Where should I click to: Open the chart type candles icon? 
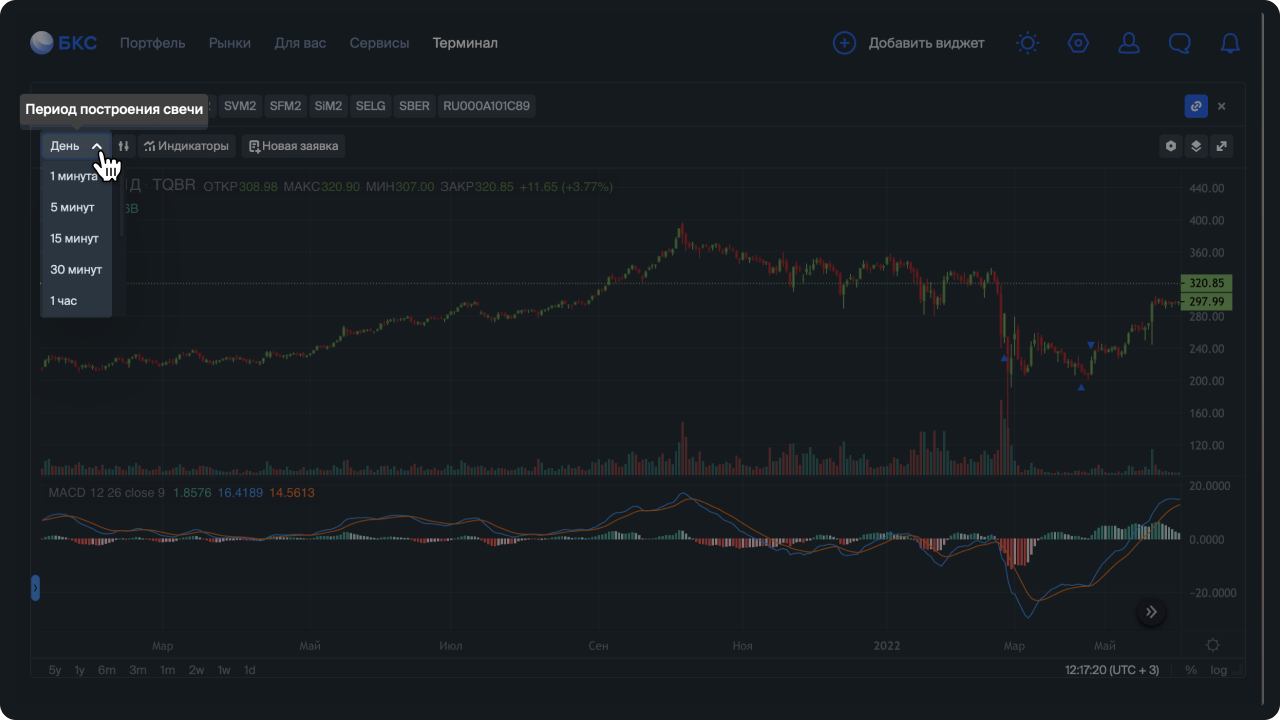[x=124, y=146]
